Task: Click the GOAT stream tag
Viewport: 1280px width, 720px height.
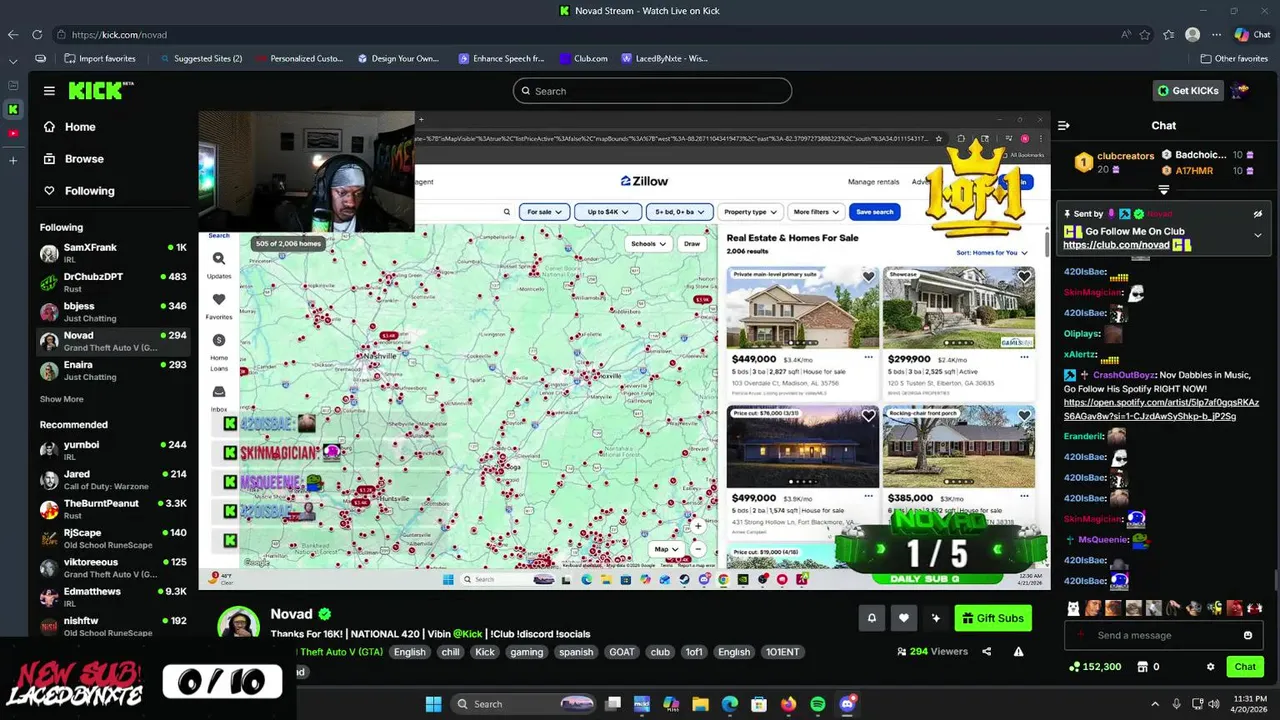Action: pos(622,652)
